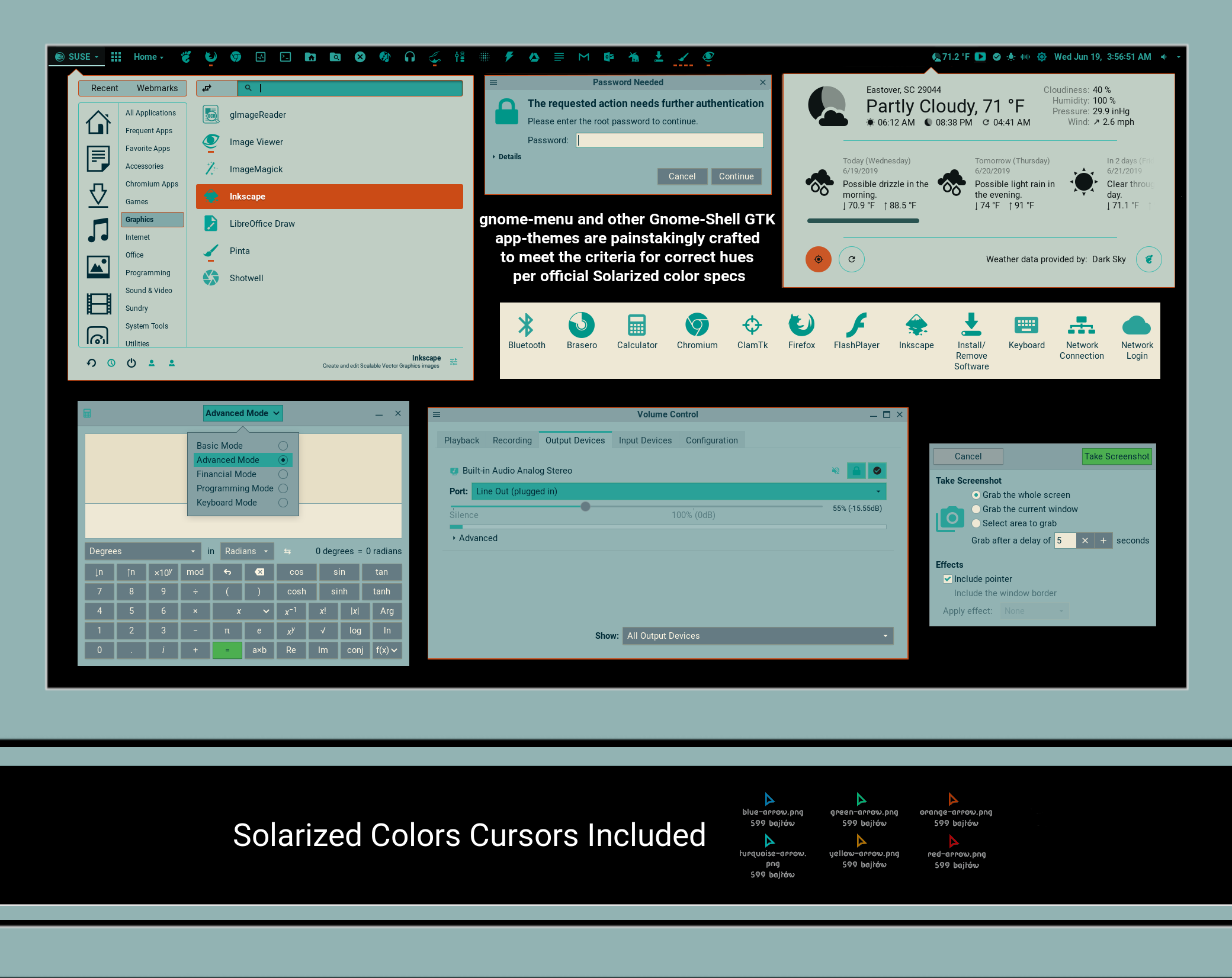1232x978 pixels.
Task: Open the f(x) functions dropdown
Action: [387, 650]
